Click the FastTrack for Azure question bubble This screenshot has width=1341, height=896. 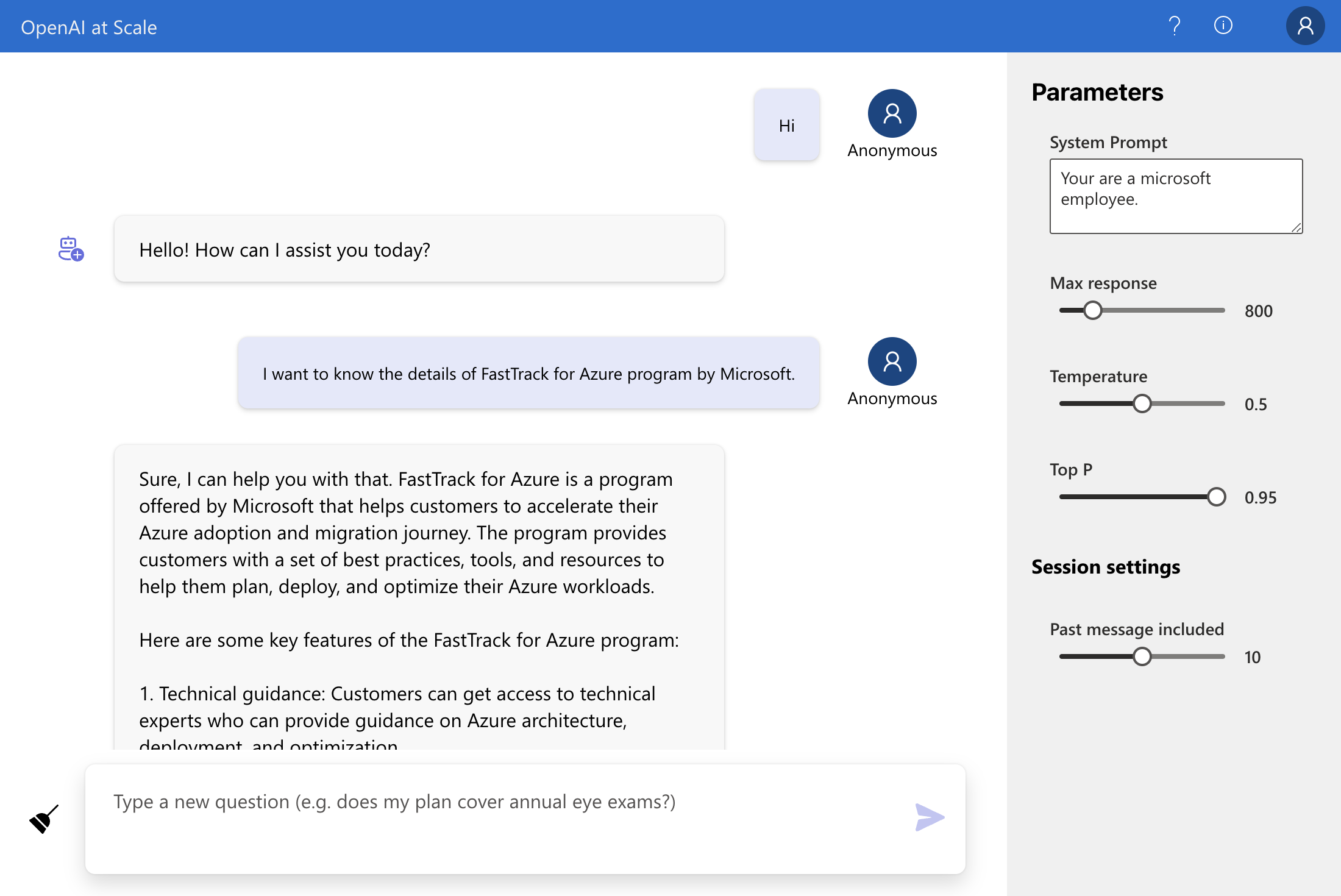(x=528, y=374)
